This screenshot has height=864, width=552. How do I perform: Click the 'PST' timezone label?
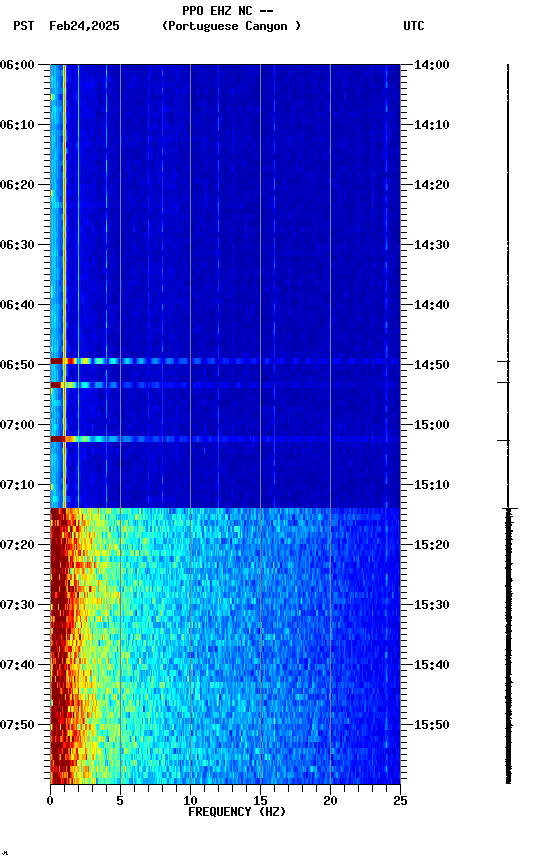pos(24,26)
